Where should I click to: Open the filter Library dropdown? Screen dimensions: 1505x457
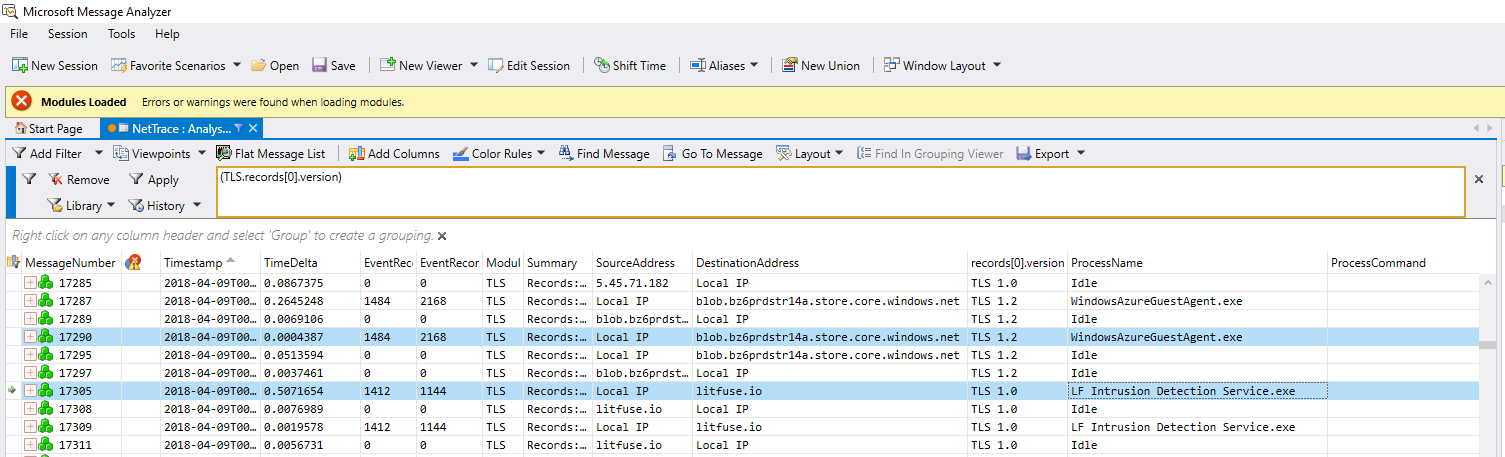coord(81,205)
